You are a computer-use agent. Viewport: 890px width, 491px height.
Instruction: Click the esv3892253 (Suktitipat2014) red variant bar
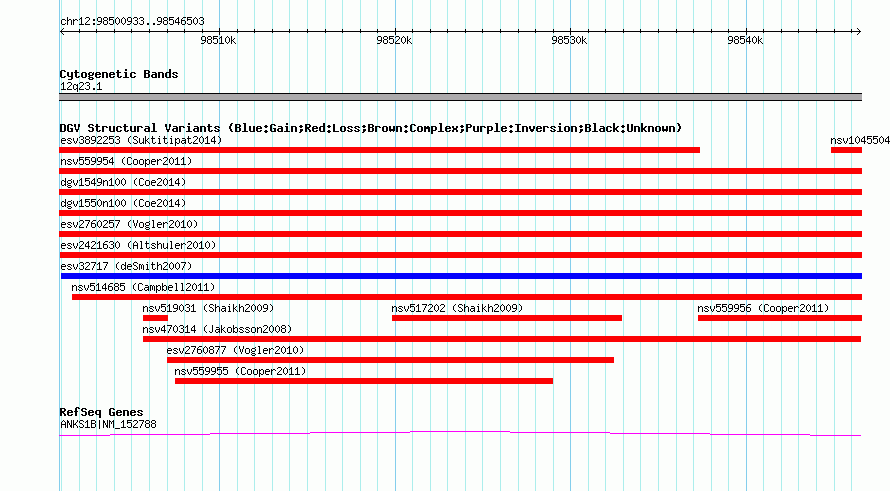tap(380, 150)
